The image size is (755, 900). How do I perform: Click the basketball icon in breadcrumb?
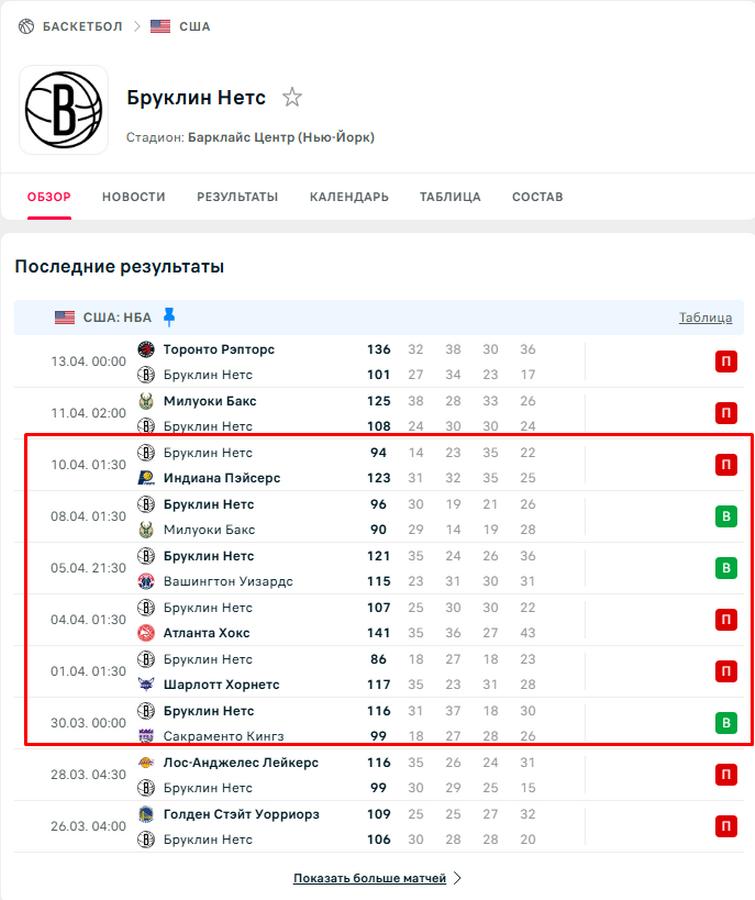click(26, 26)
